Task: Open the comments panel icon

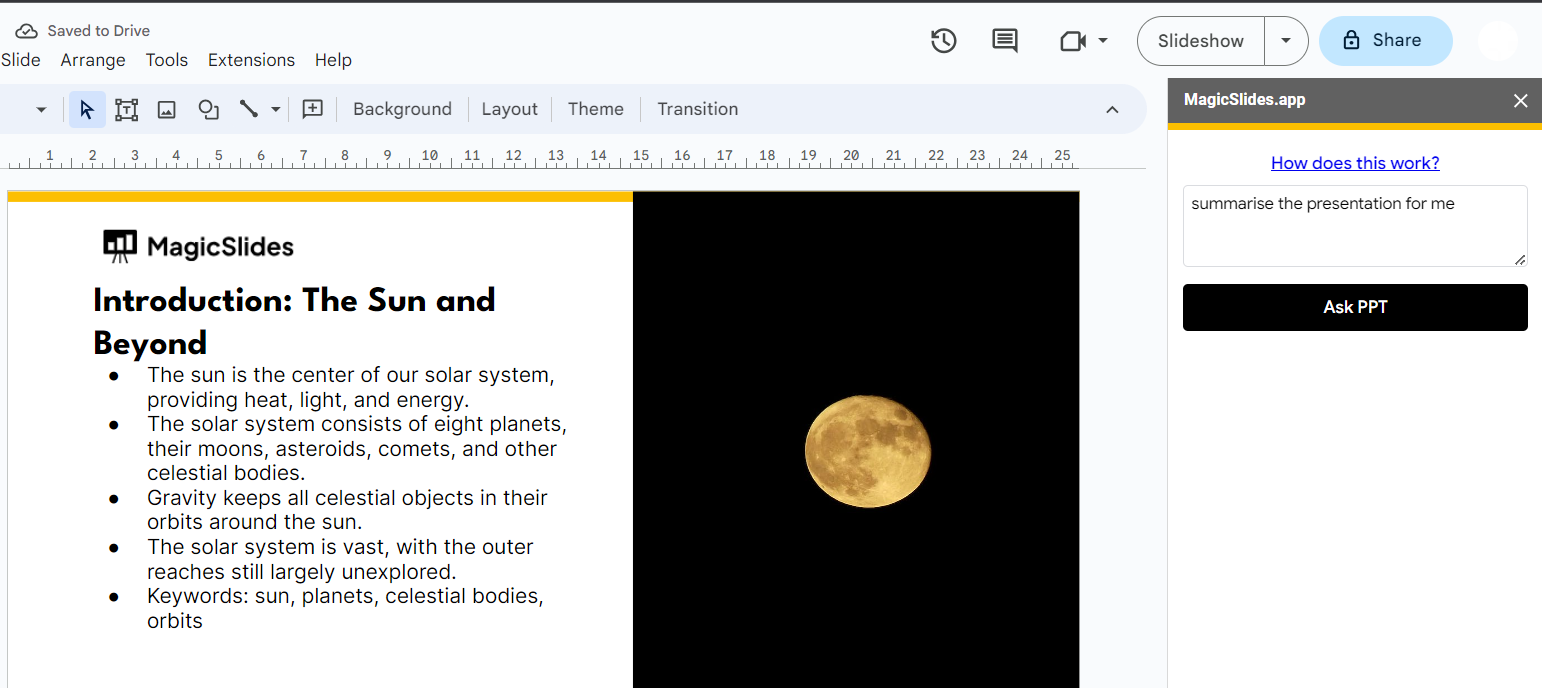Action: coord(1004,41)
